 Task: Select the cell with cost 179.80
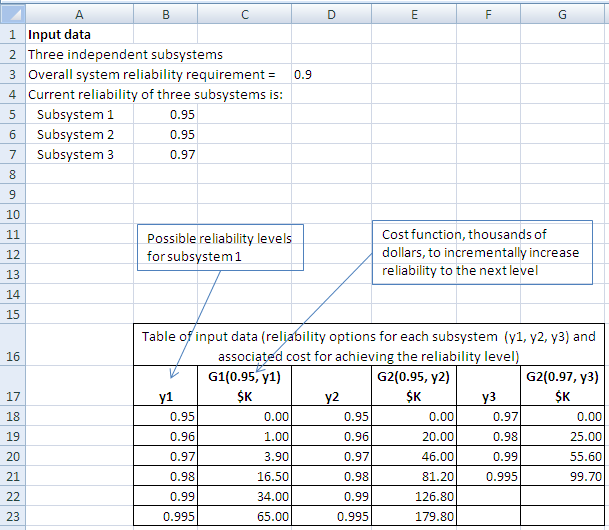414,516
